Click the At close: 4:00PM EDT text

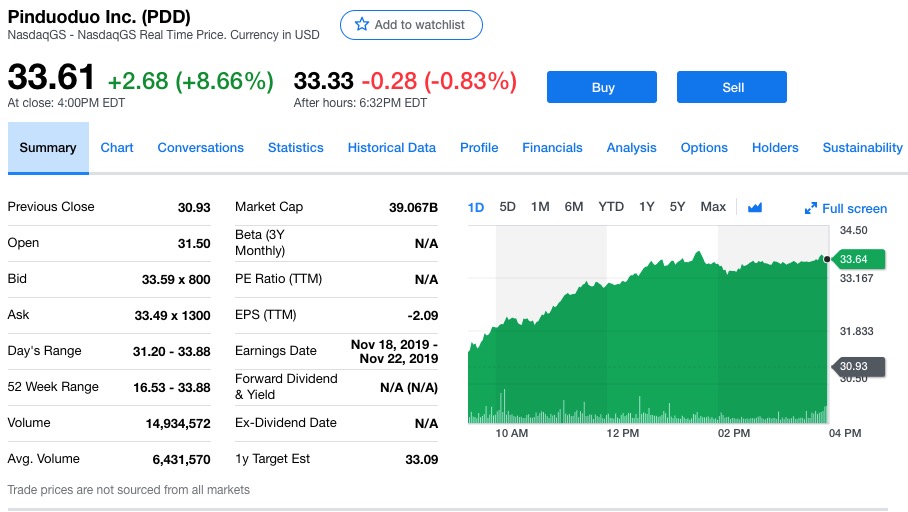point(66,103)
